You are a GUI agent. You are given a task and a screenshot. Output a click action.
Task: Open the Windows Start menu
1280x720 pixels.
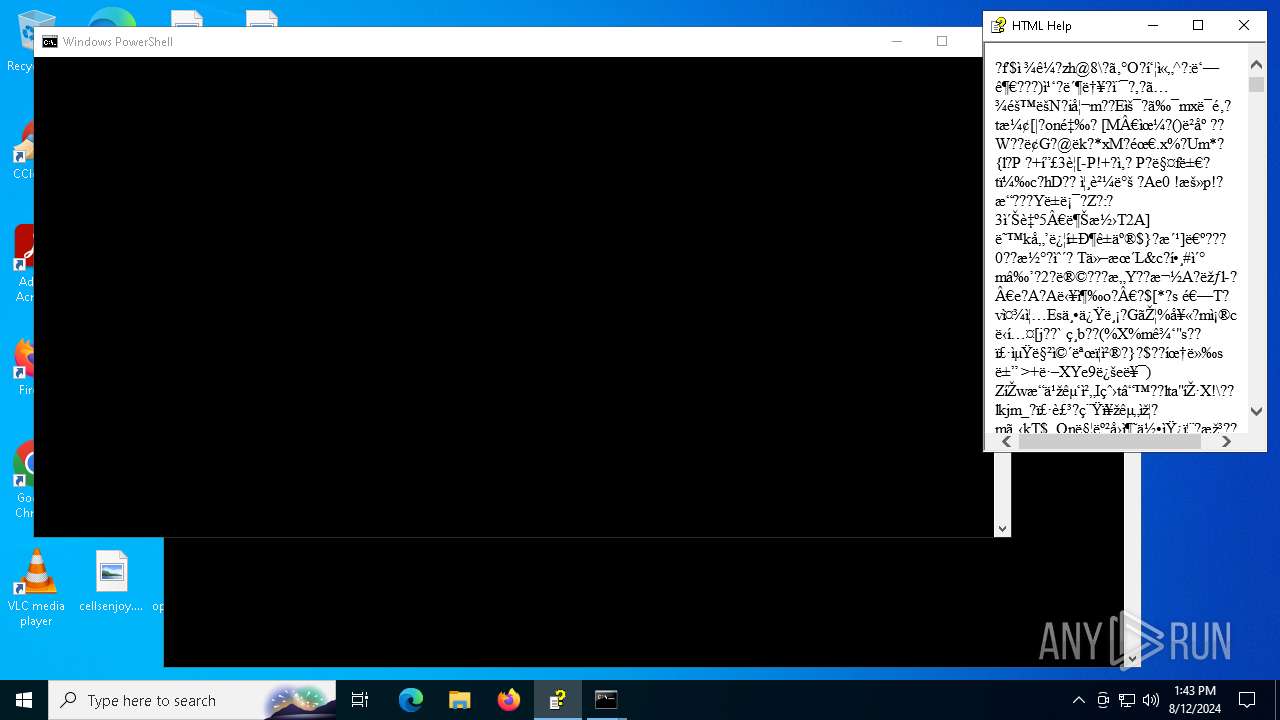(x=24, y=700)
